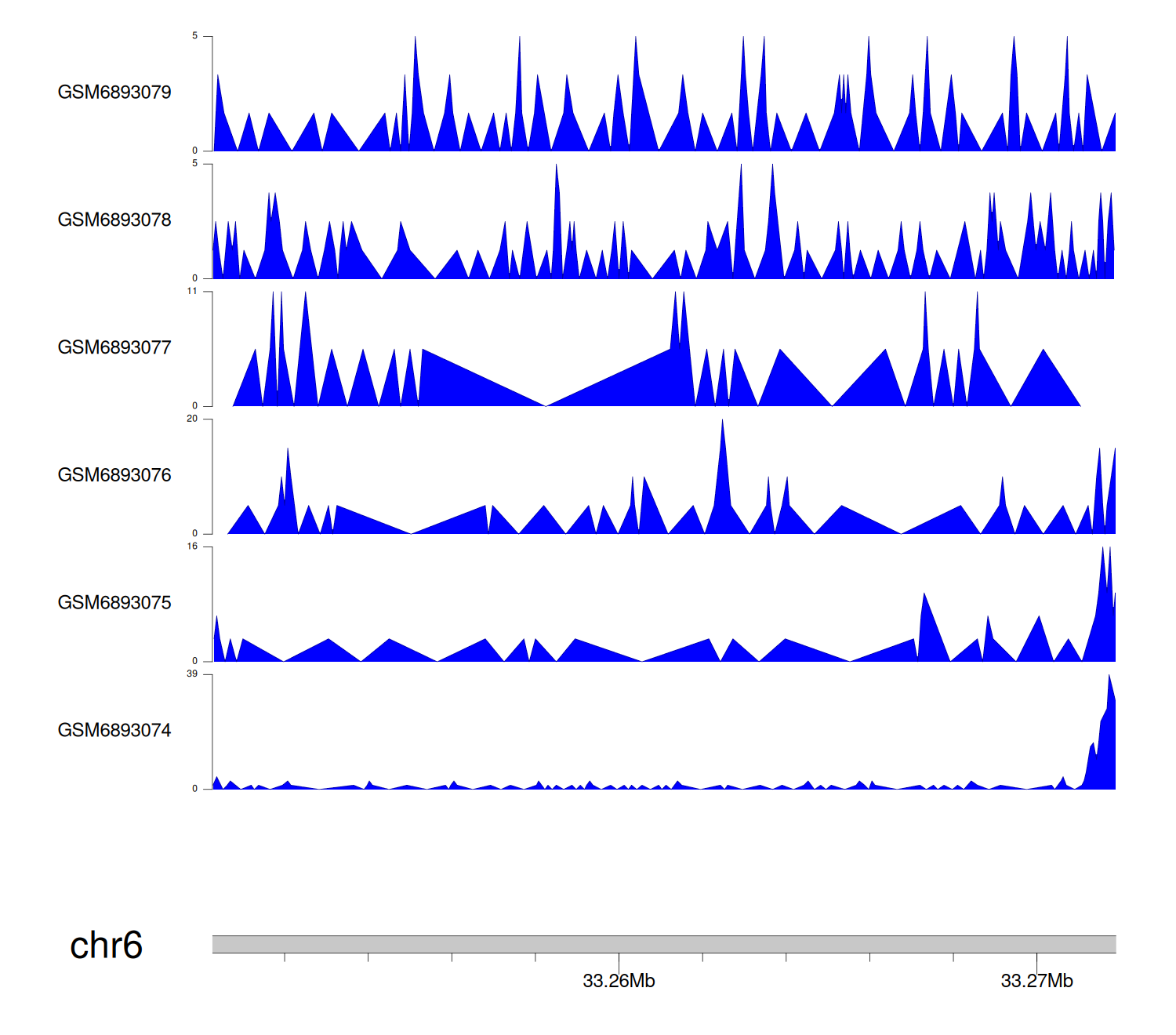The width and height of the screenshot is (1176, 1035).
Task: Click the tick mark above 33.27Mb
Action: point(1036,961)
